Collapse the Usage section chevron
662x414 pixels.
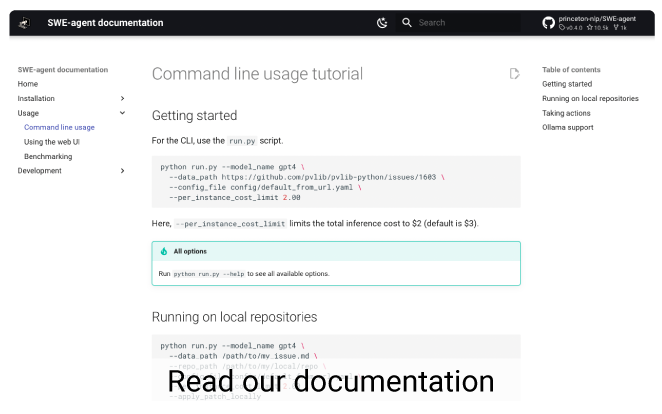tap(122, 113)
